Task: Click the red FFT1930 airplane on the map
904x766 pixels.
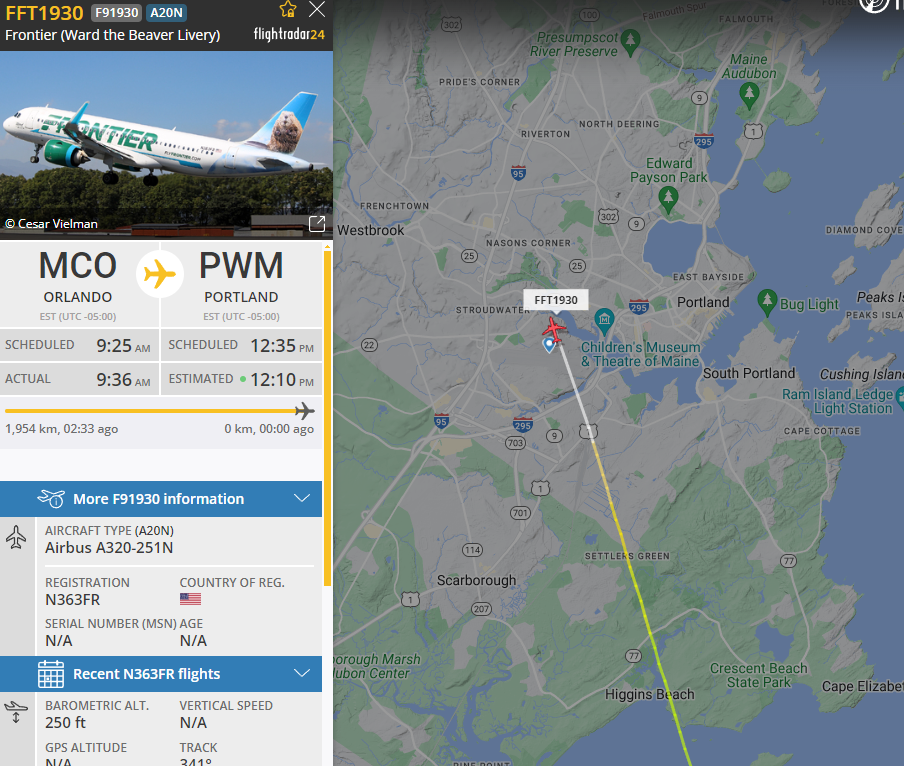Action: (554, 329)
